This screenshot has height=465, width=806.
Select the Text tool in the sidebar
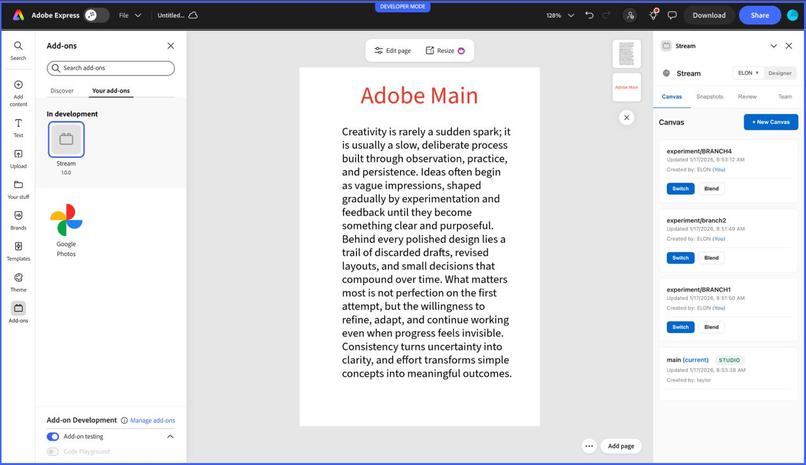[x=18, y=127]
